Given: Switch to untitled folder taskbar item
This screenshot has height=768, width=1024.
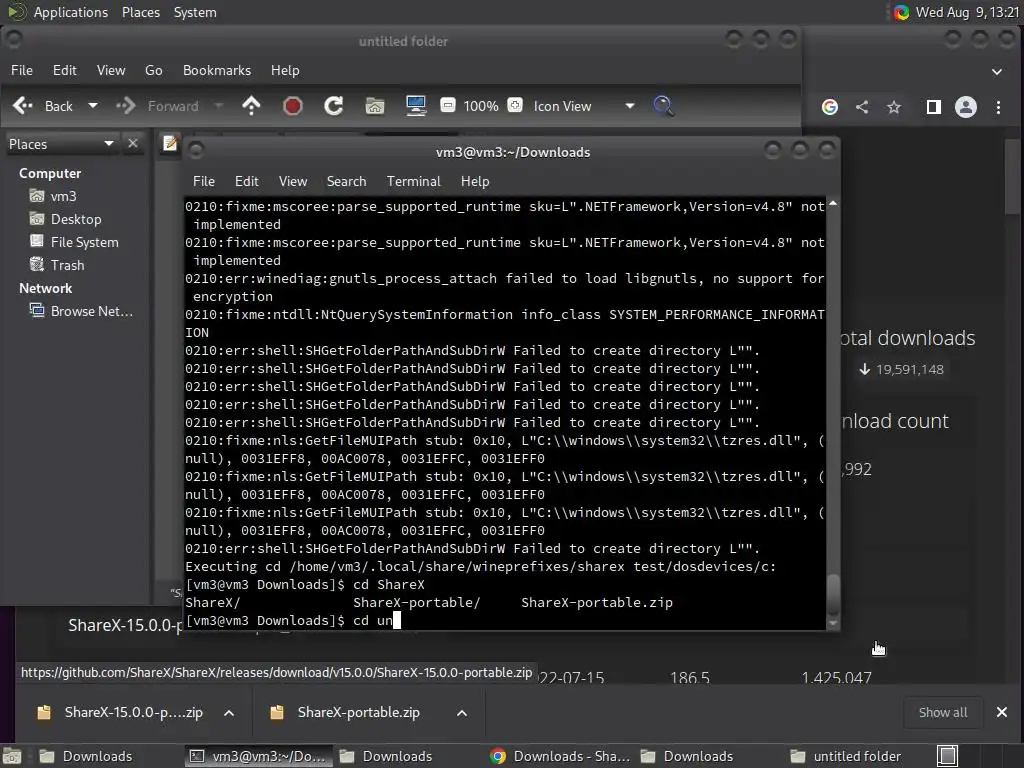Looking at the screenshot, I should tap(846, 756).
